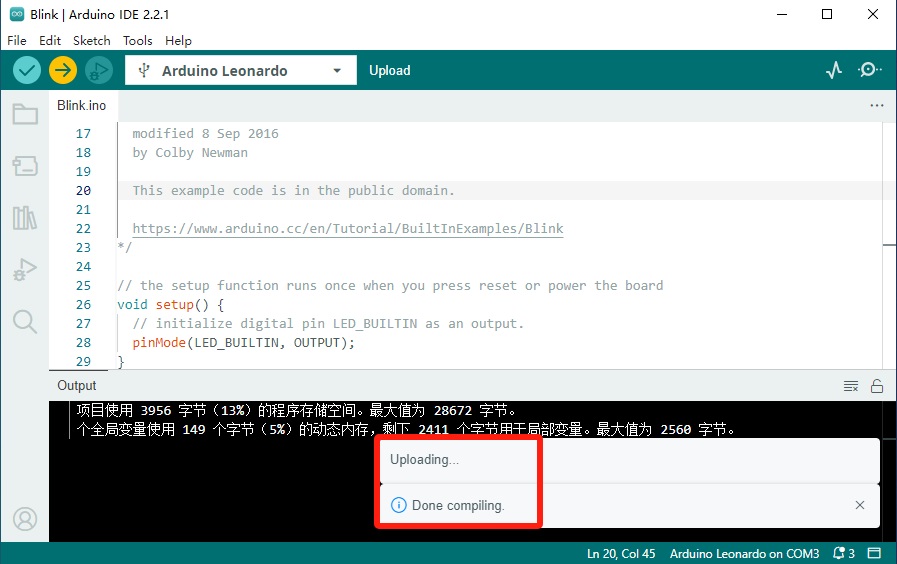Viewport: 897px width, 564px height.
Task: Open the Sketchbook folder sidebar panel
Action: click(25, 114)
